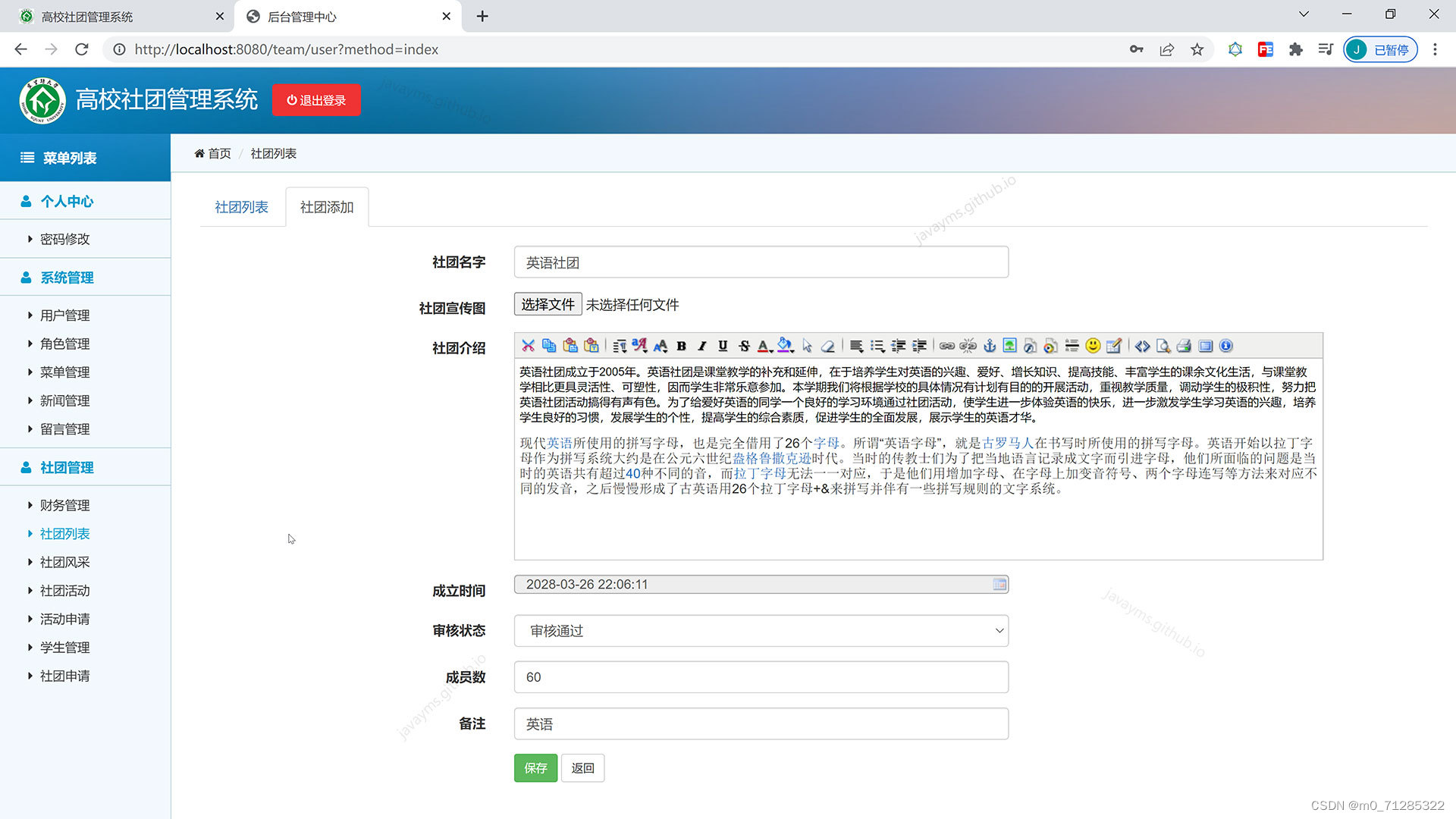The height and width of the screenshot is (819, 1456).
Task: Toggle strikethrough in the editor toolbar
Action: pyautogui.click(x=744, y=346)
